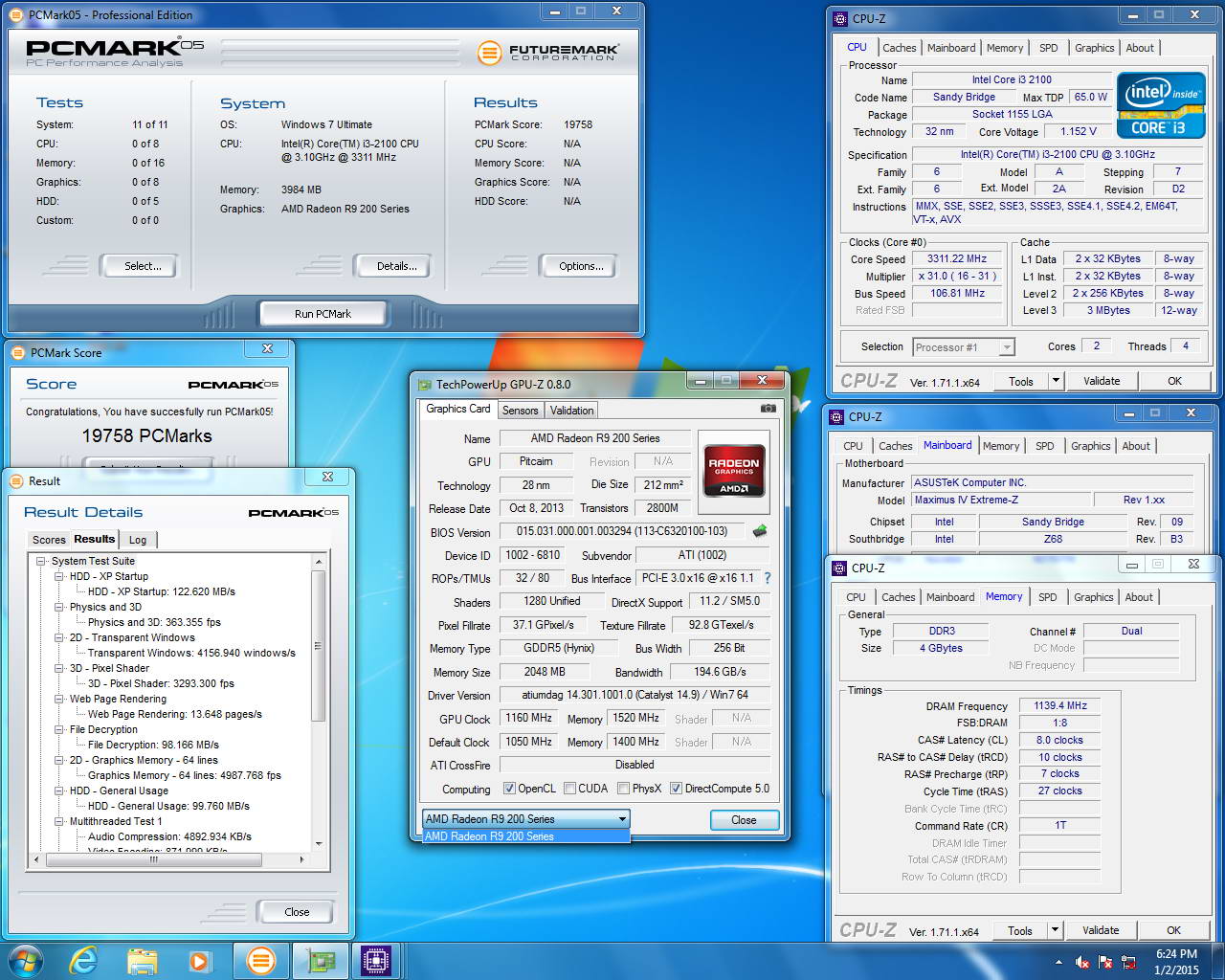Image resolution: width=1225 pixels, height=980 pixels.
Task: Switch to PCMark05 taskbar icon
Action: tap(260, 961)
